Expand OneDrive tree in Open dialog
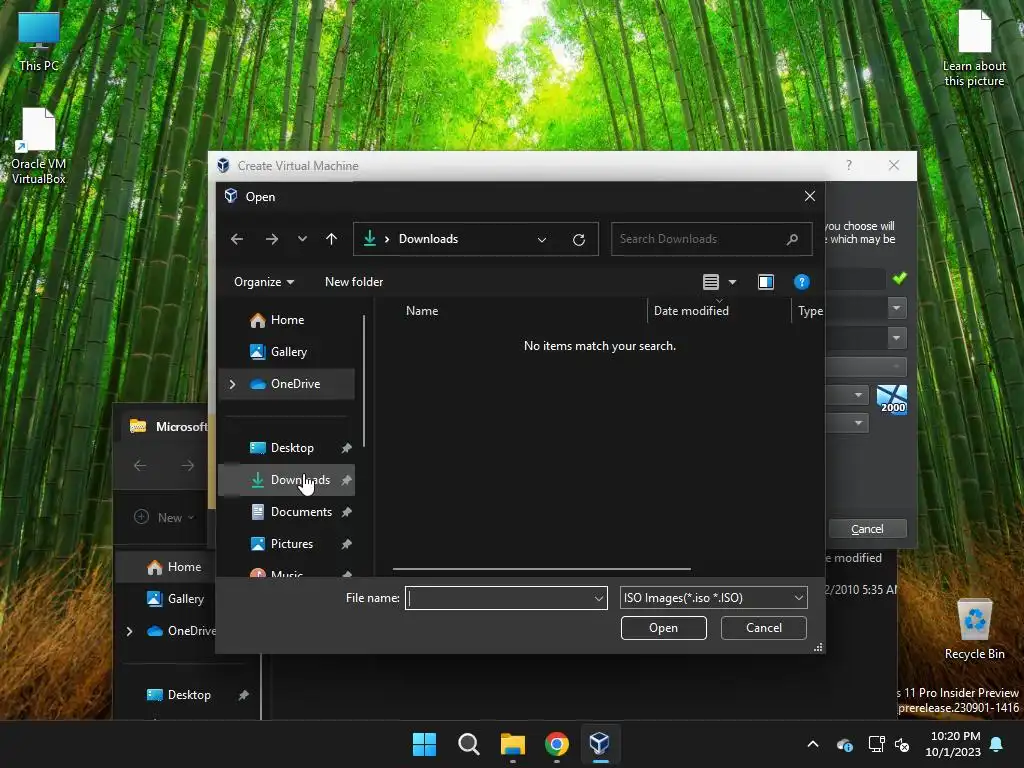The height and width of the screenshot is (768, 1024). coord(232,384)
